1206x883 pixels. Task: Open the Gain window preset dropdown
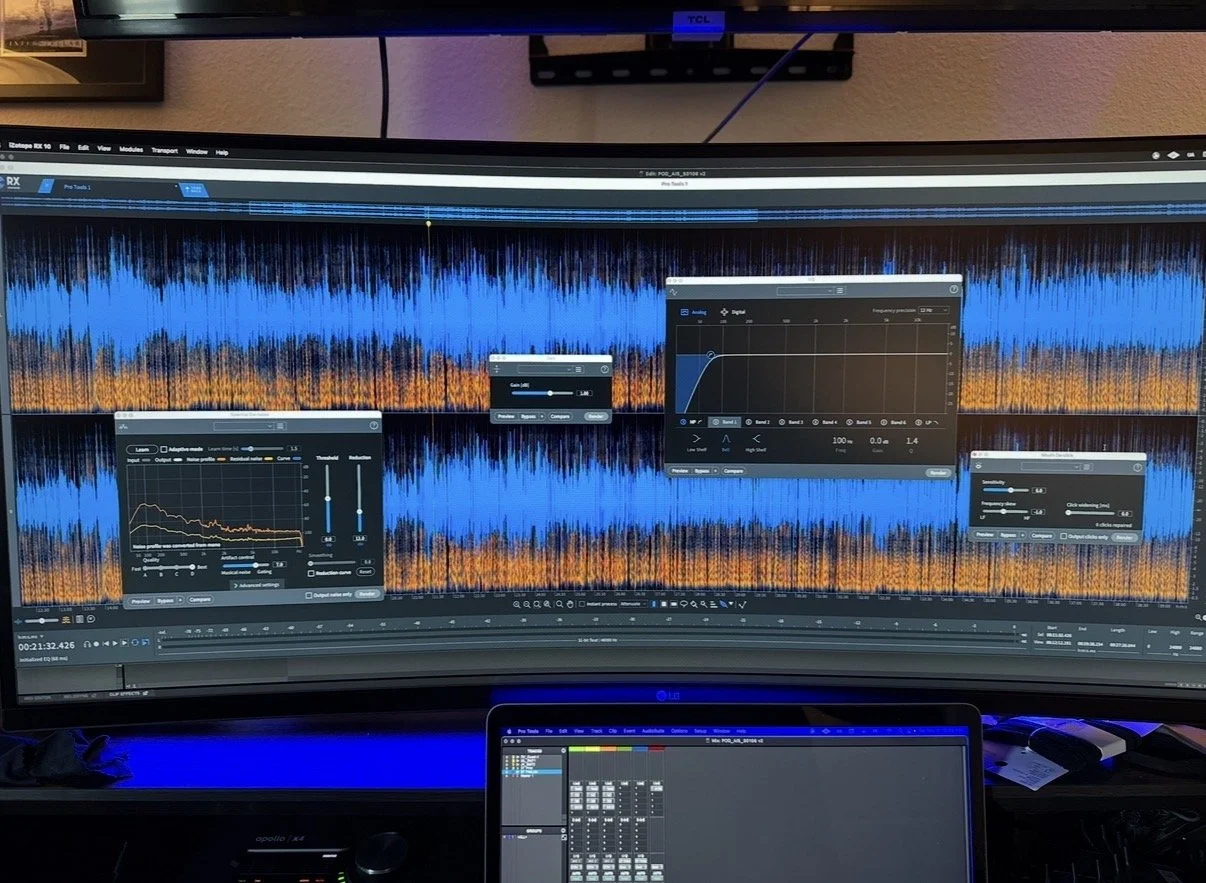546,369
